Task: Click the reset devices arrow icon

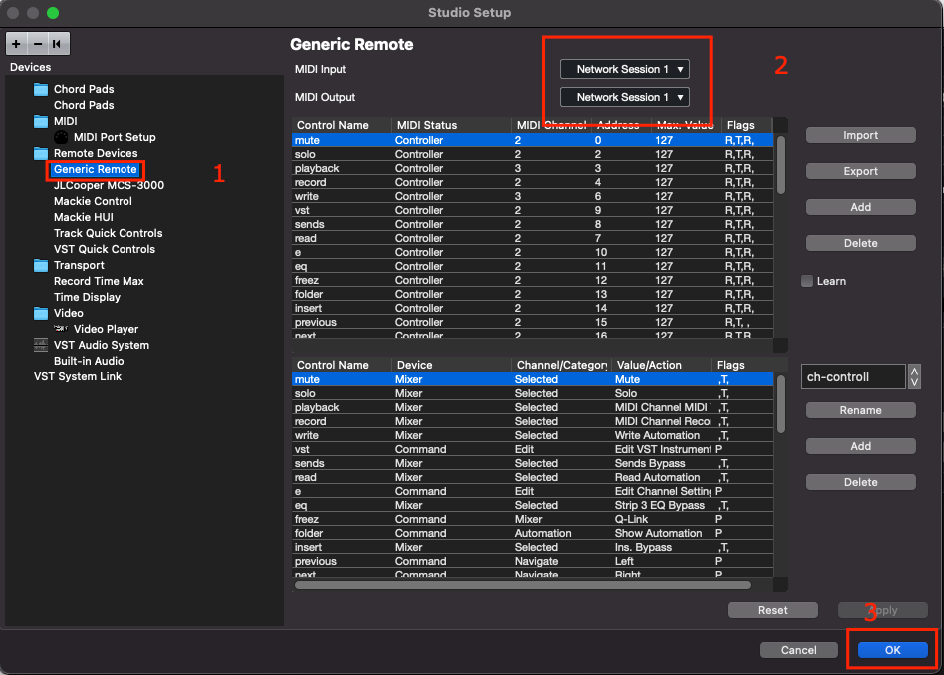Action: 58,44
